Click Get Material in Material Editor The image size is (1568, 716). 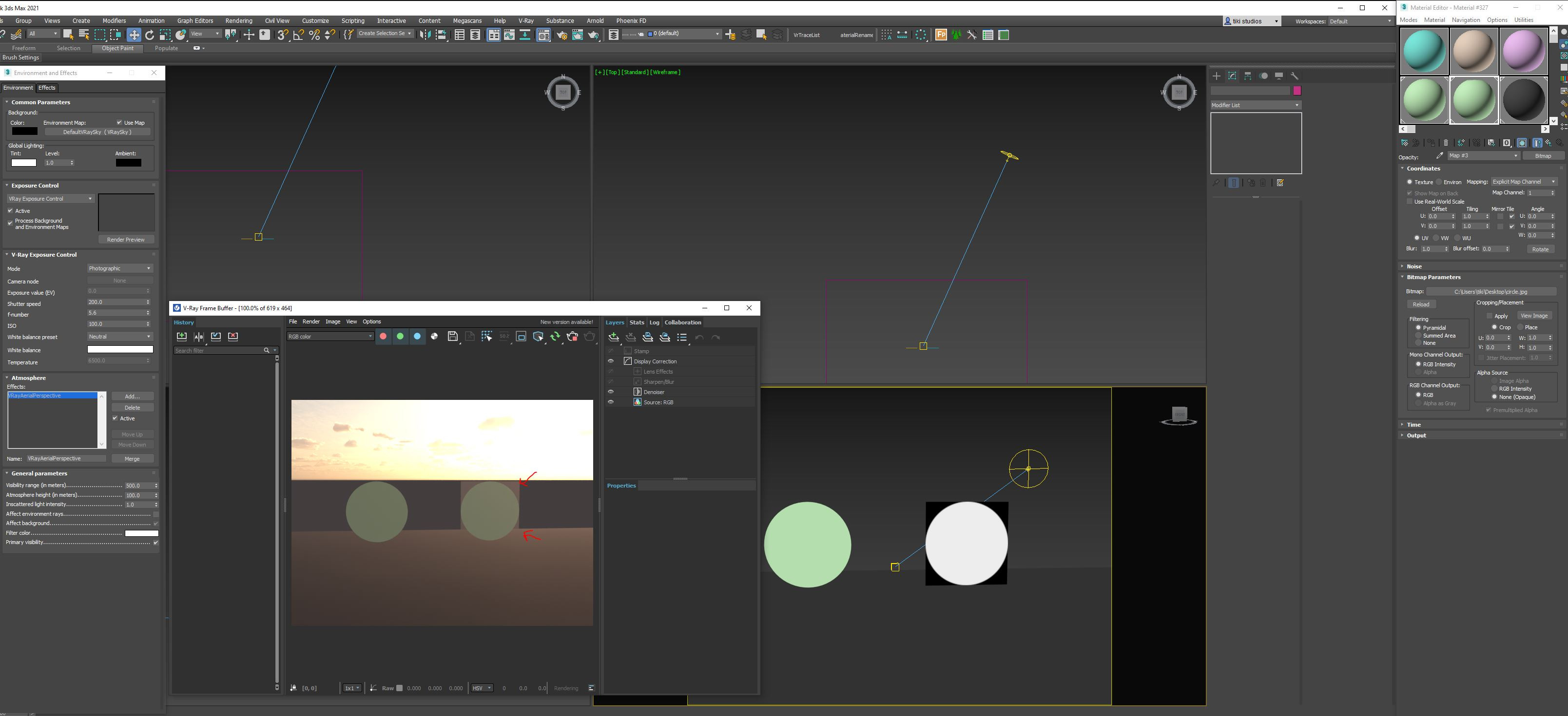(1404, 143)
